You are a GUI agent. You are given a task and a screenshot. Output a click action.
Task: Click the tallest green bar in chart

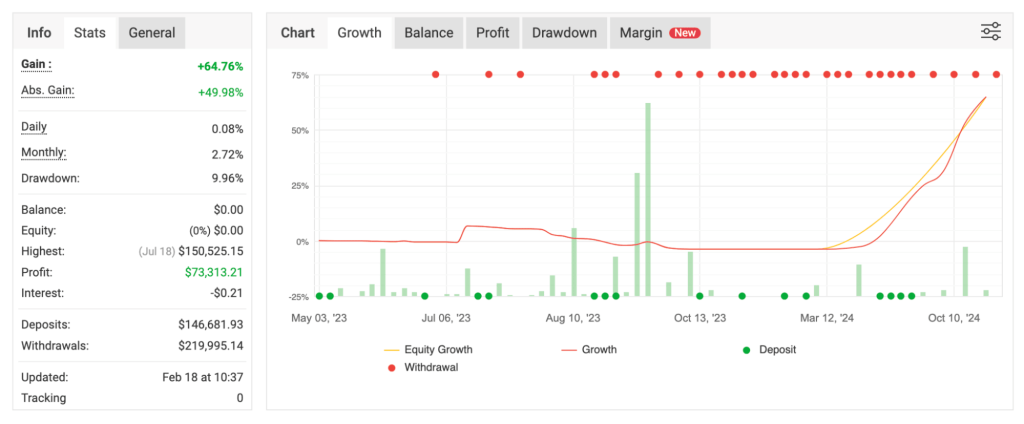[648, 199]
